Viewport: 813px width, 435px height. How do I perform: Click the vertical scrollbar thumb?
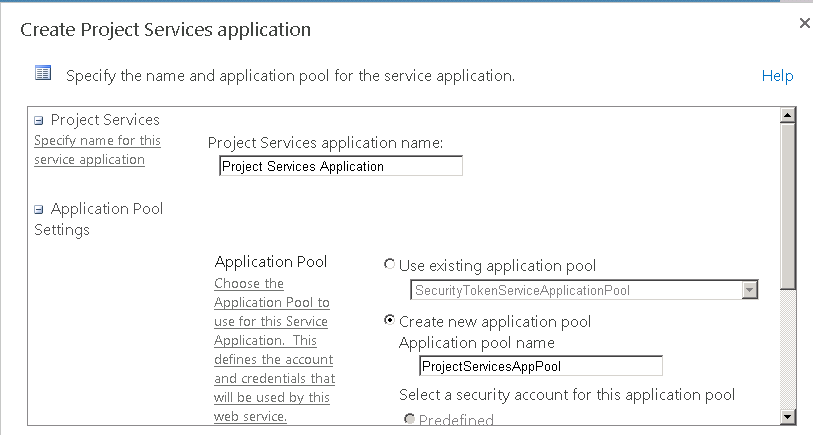click(788, 206)
